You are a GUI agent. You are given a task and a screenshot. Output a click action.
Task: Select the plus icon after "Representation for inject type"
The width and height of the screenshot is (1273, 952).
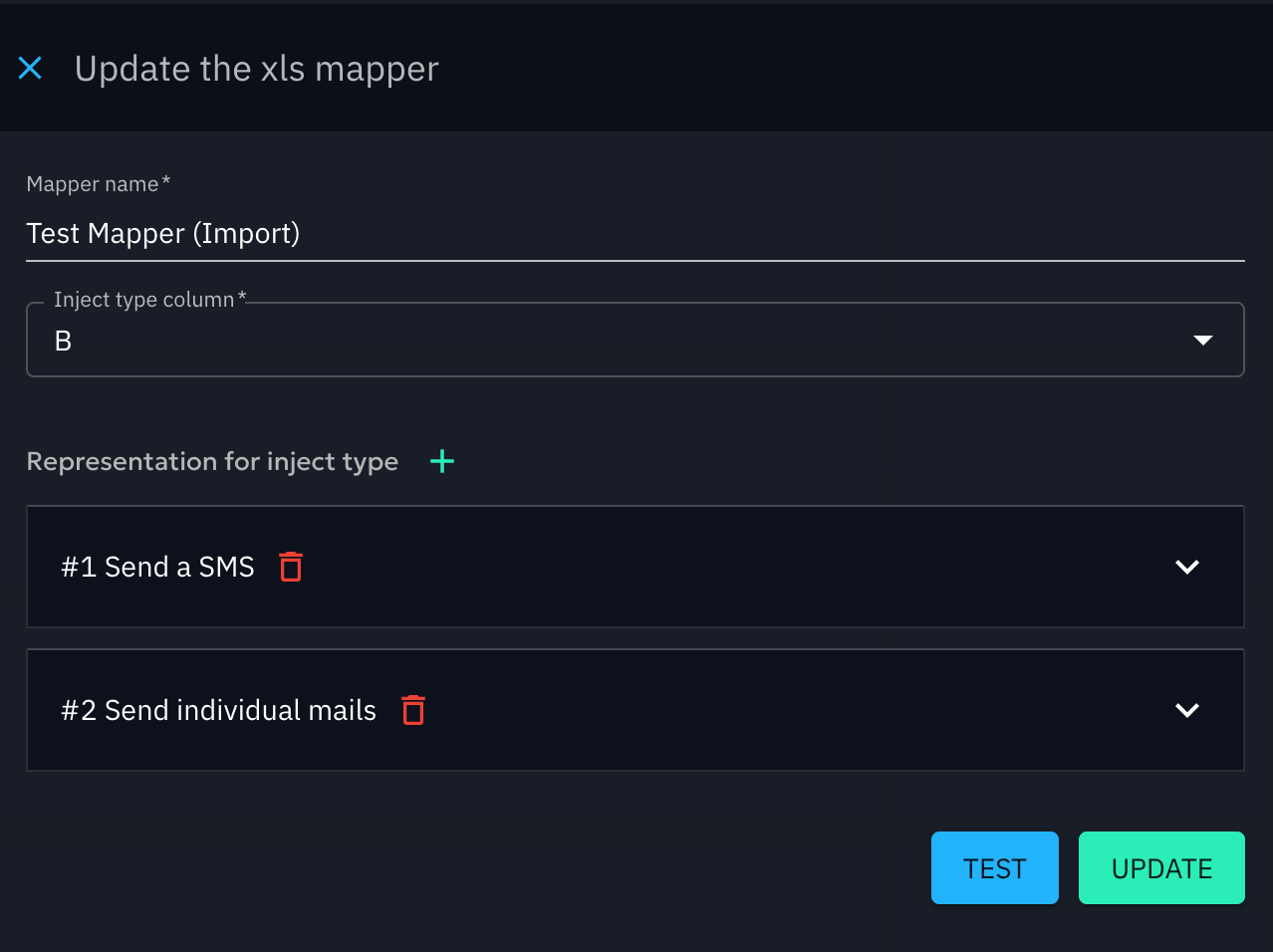tap(441, 461)
